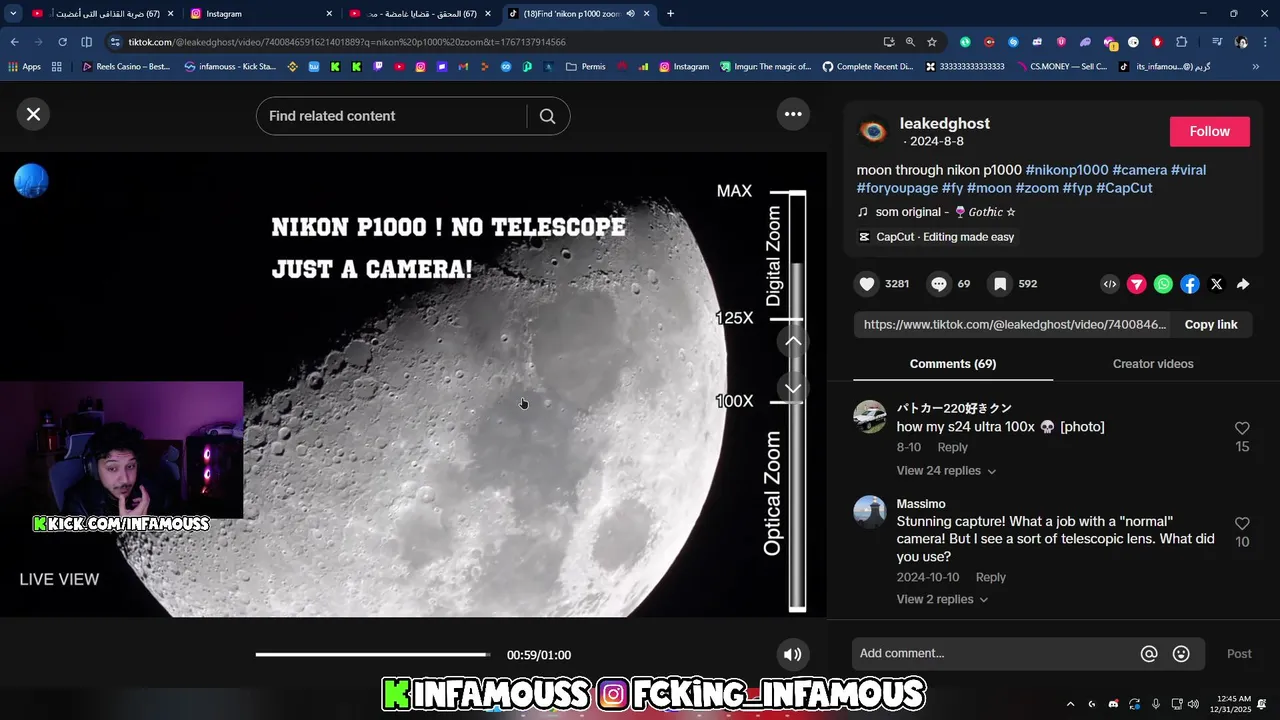The width and height of the screenshot is (1280, 720).
Task: Reload the page in Chrome toolbar
Action: tap(62, 42)
